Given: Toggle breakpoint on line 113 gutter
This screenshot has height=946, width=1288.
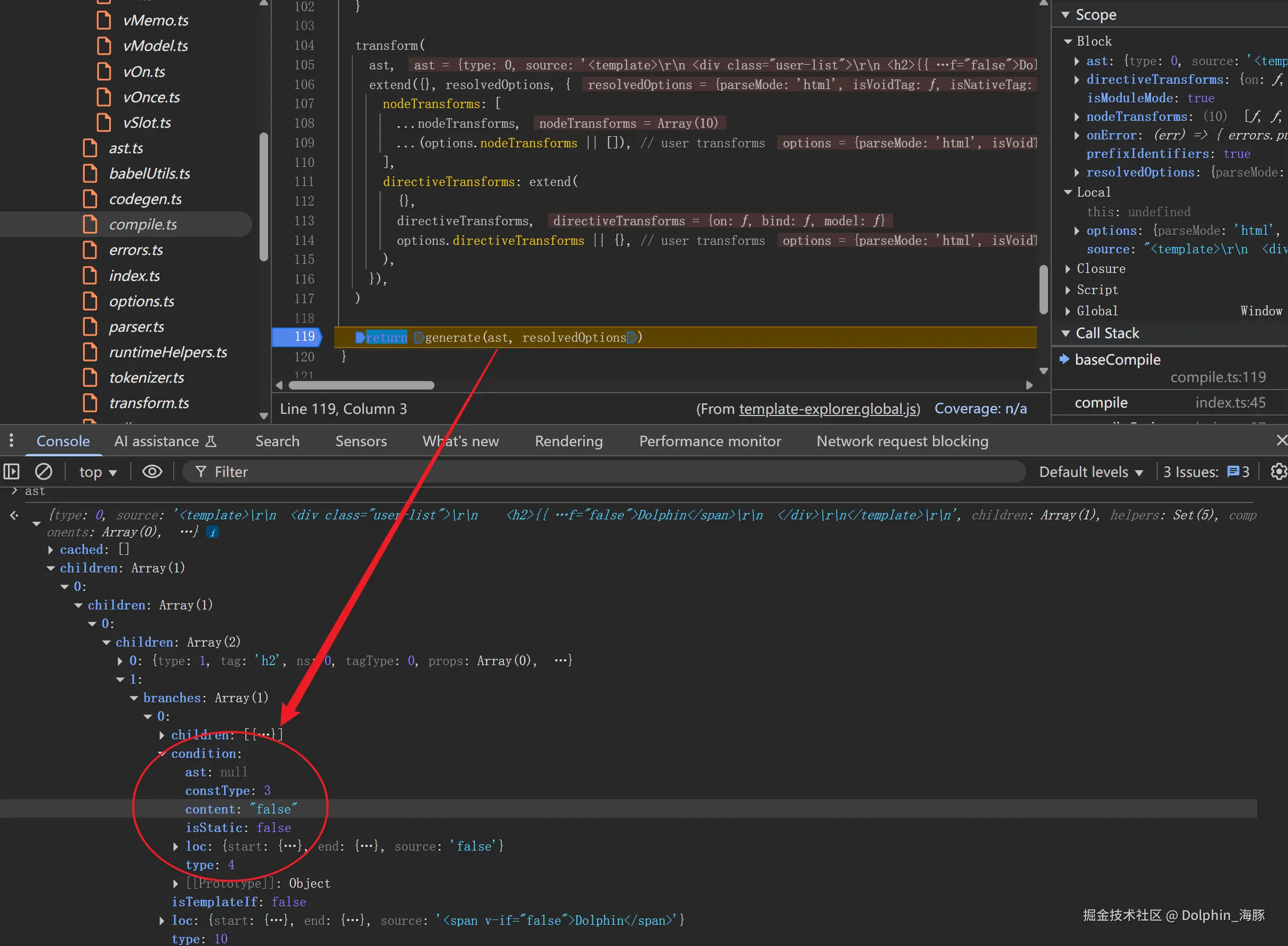Looking at the screenshot, I should pos(304,220).
